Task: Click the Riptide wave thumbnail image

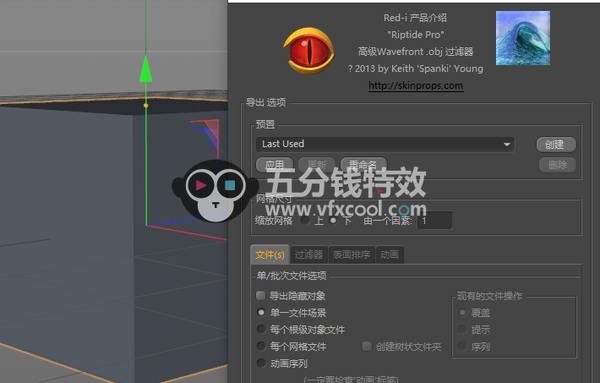Action: click(523, 38)
